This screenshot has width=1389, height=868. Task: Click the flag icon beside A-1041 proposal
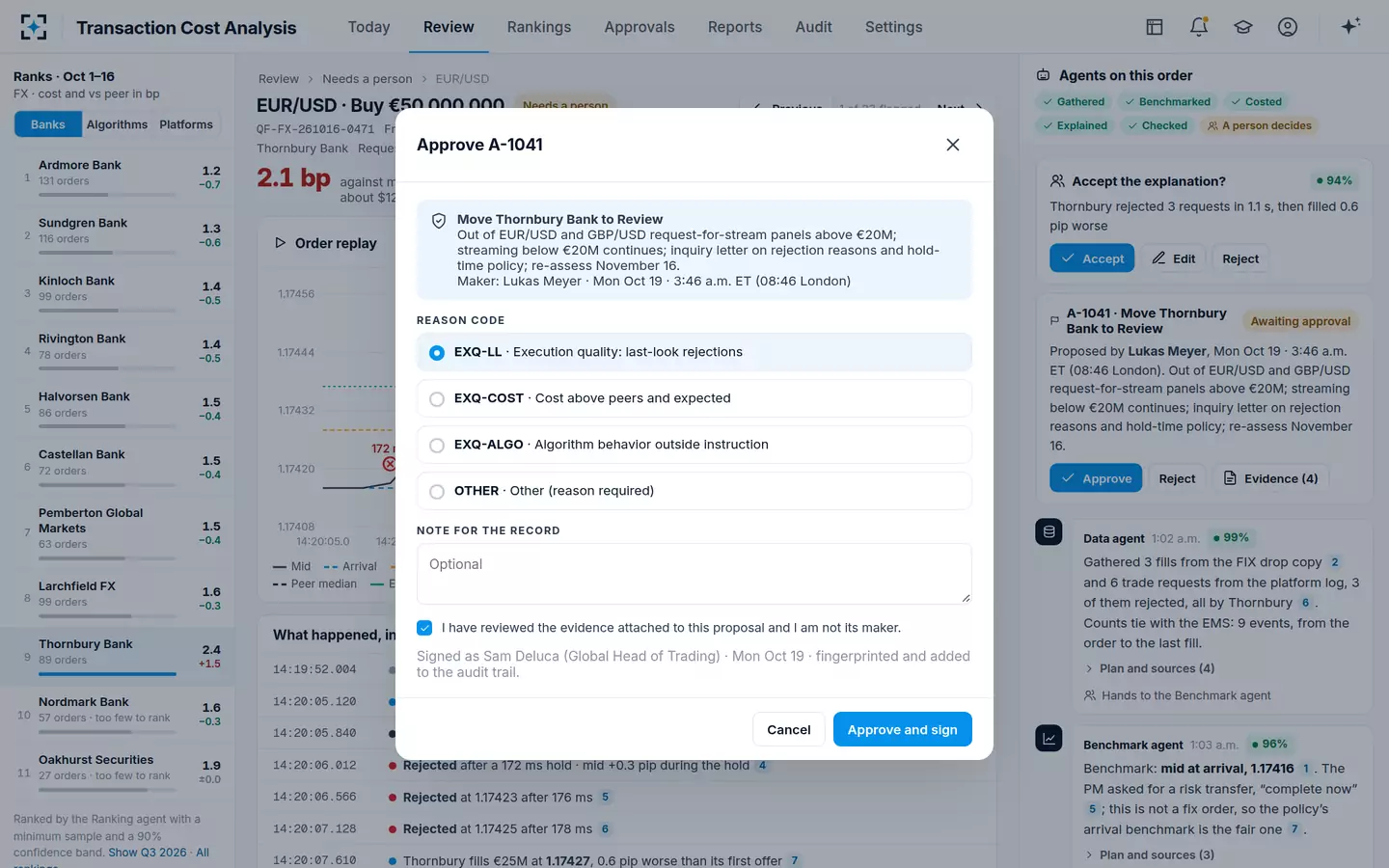[1054, 320]
